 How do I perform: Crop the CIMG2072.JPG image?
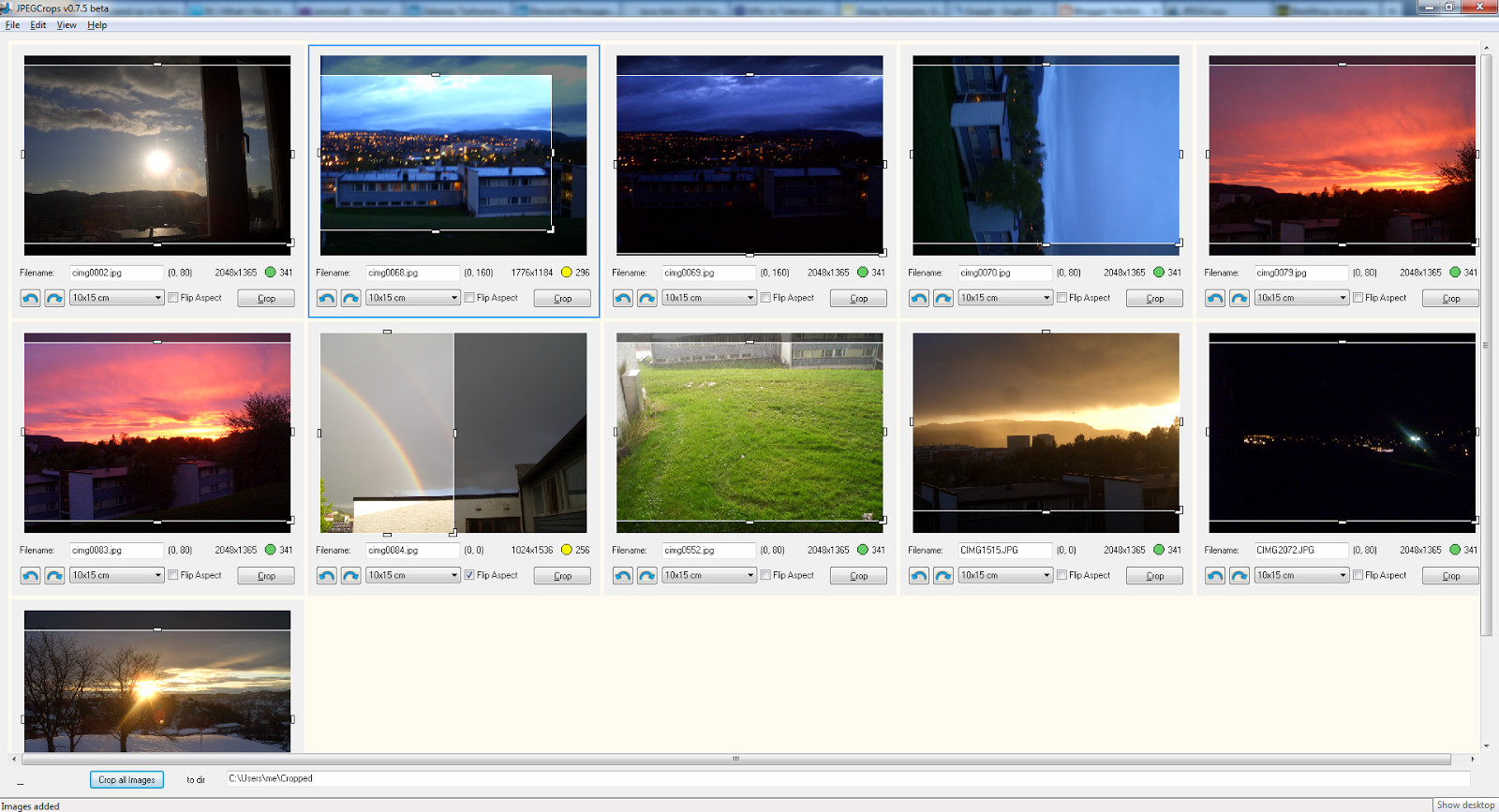1450,575
